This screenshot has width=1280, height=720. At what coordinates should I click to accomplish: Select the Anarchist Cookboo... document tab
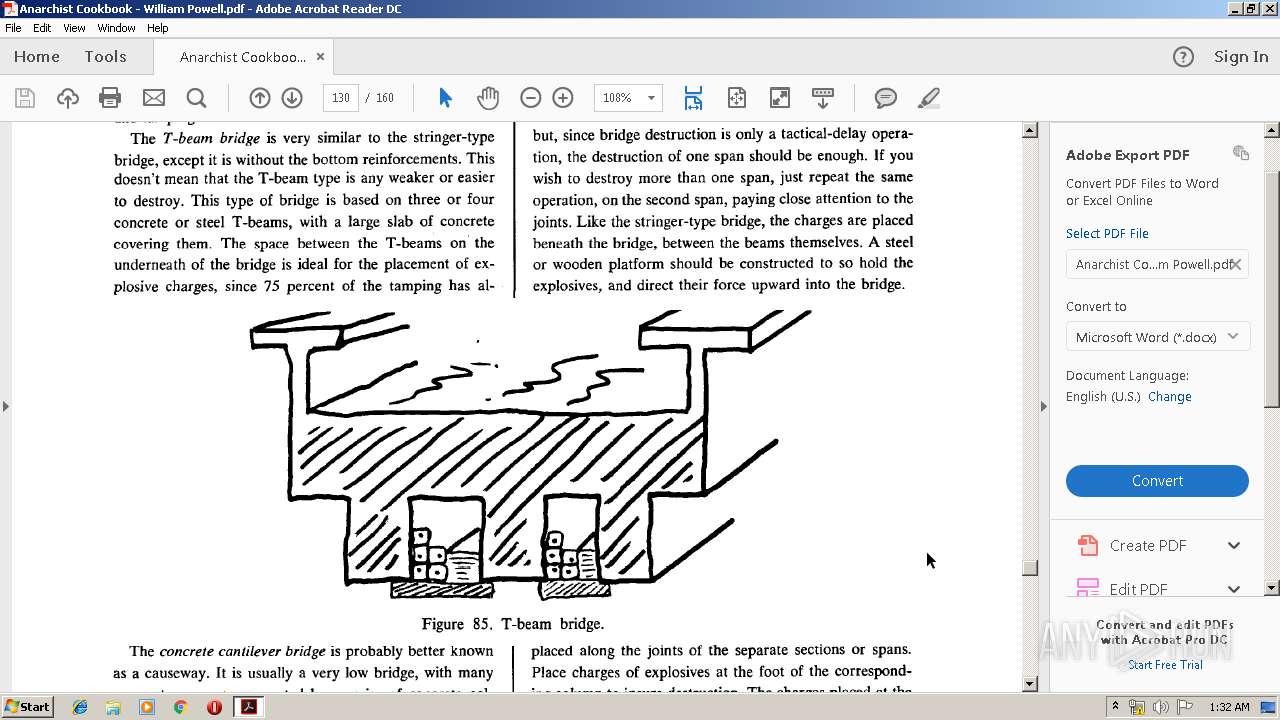[x=243, y=57]
